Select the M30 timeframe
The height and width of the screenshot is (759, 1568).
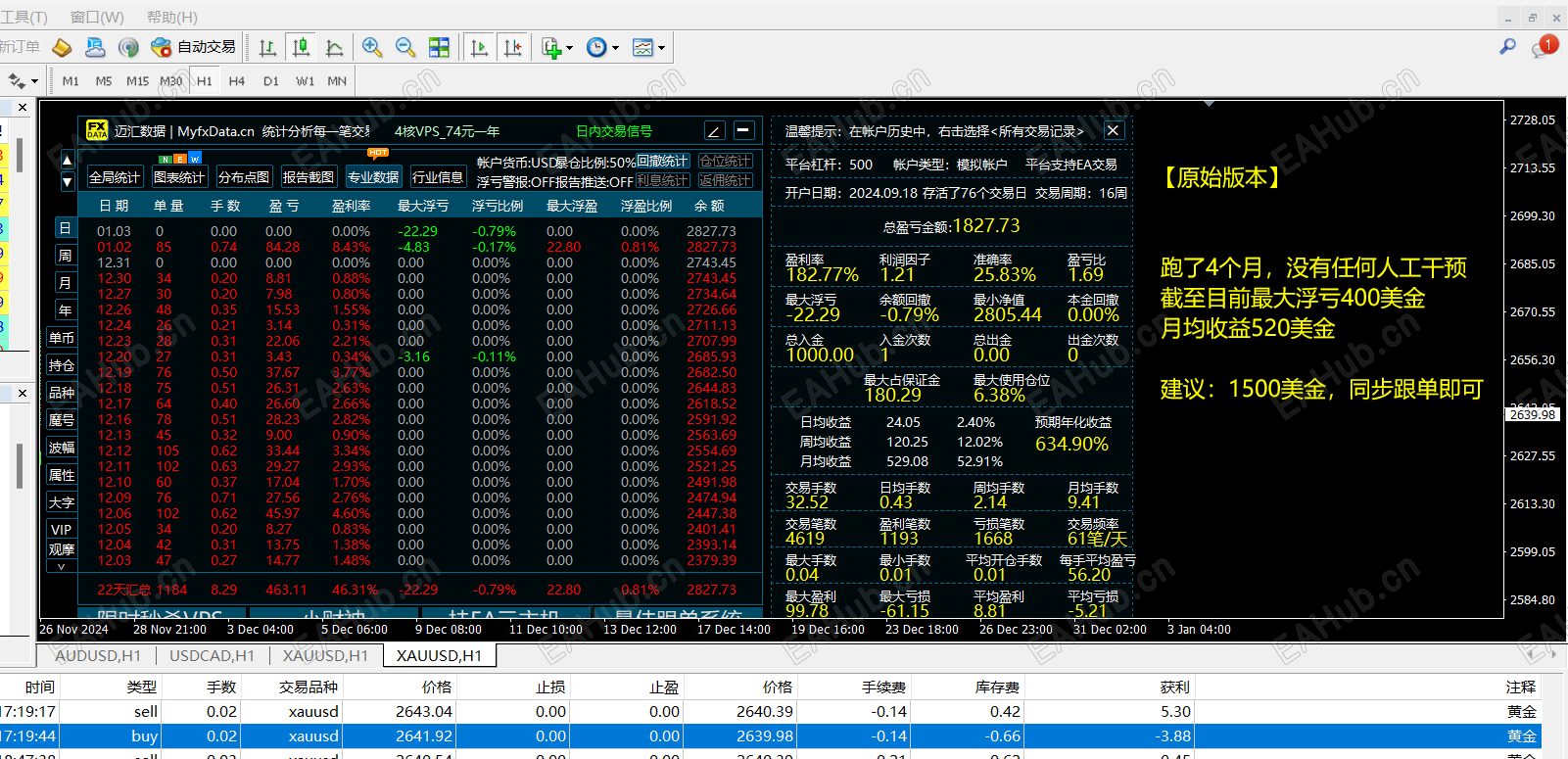[x=171, y=81]
